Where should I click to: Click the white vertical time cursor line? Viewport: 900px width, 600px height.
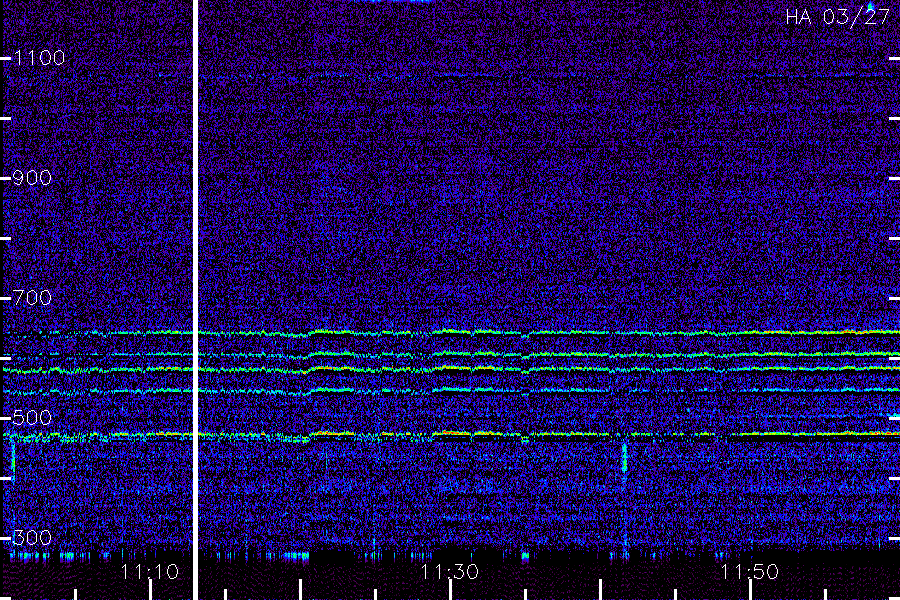(x=195, y=300)
